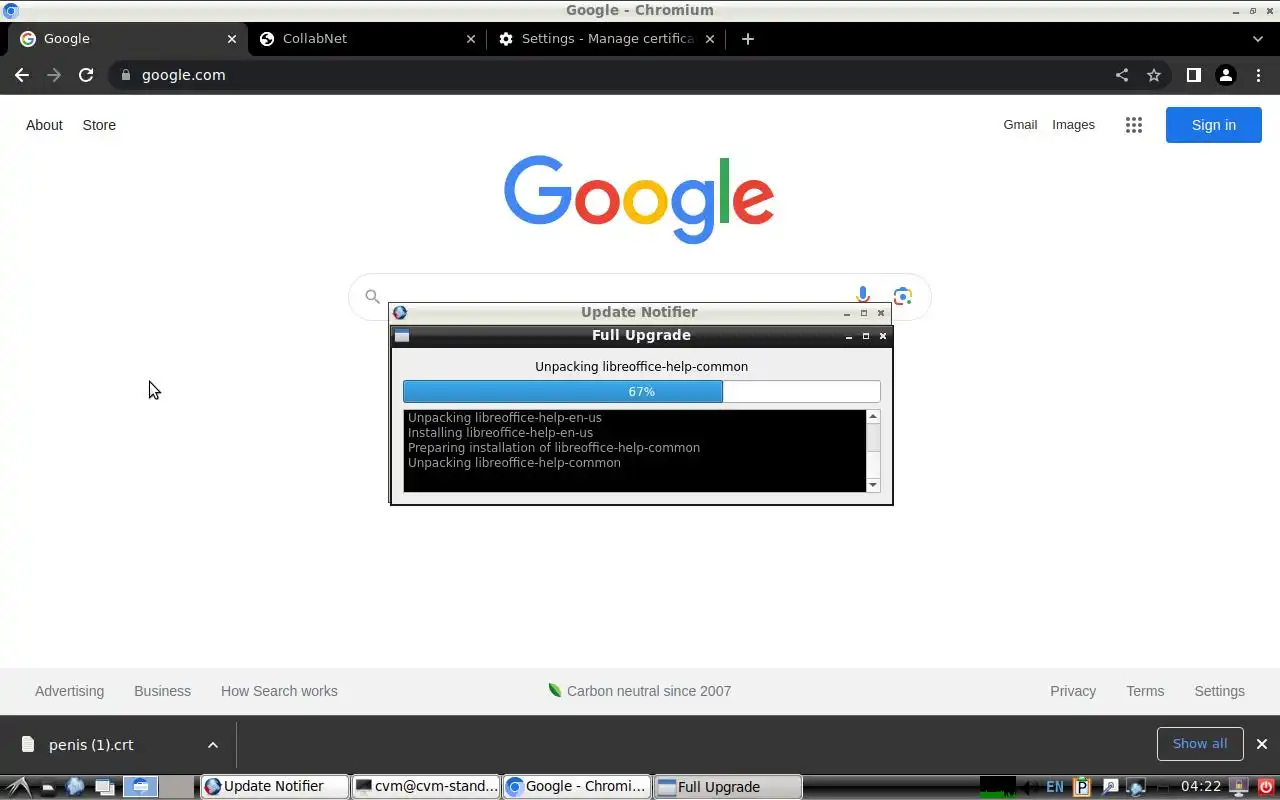Open the Advertising footer link
This screenshot has height=800, width=1280.
point(69,691)
